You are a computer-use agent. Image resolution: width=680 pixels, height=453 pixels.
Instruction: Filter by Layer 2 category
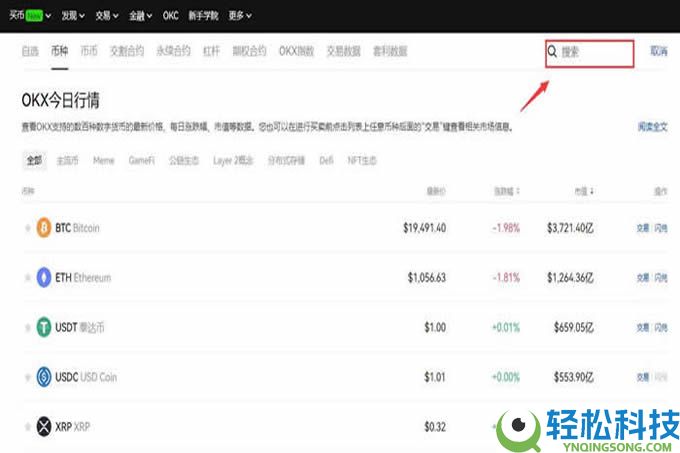233,160
